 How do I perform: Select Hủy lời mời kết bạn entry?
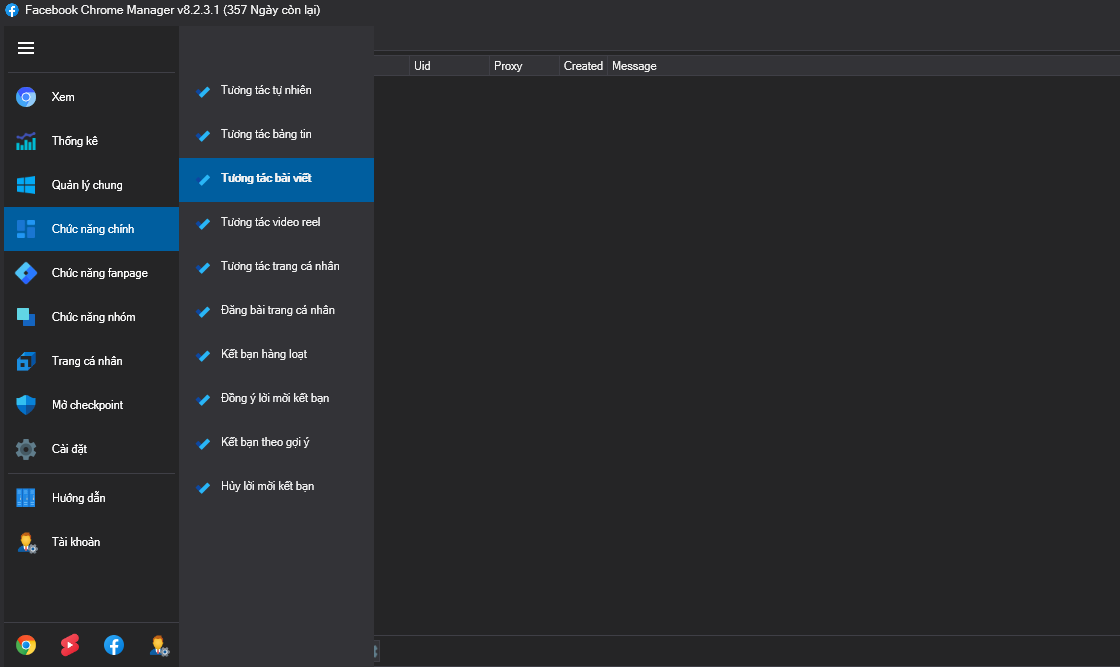point(267,486)
